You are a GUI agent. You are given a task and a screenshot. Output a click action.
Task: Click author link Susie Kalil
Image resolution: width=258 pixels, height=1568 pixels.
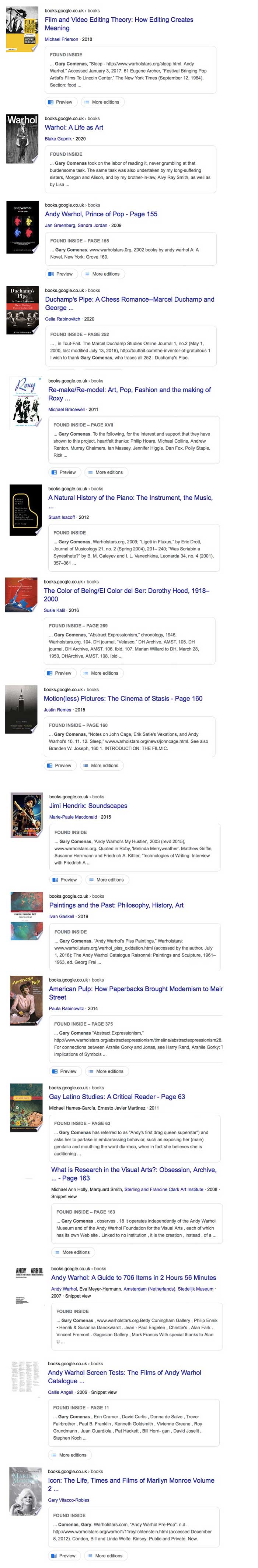(54, 610)
